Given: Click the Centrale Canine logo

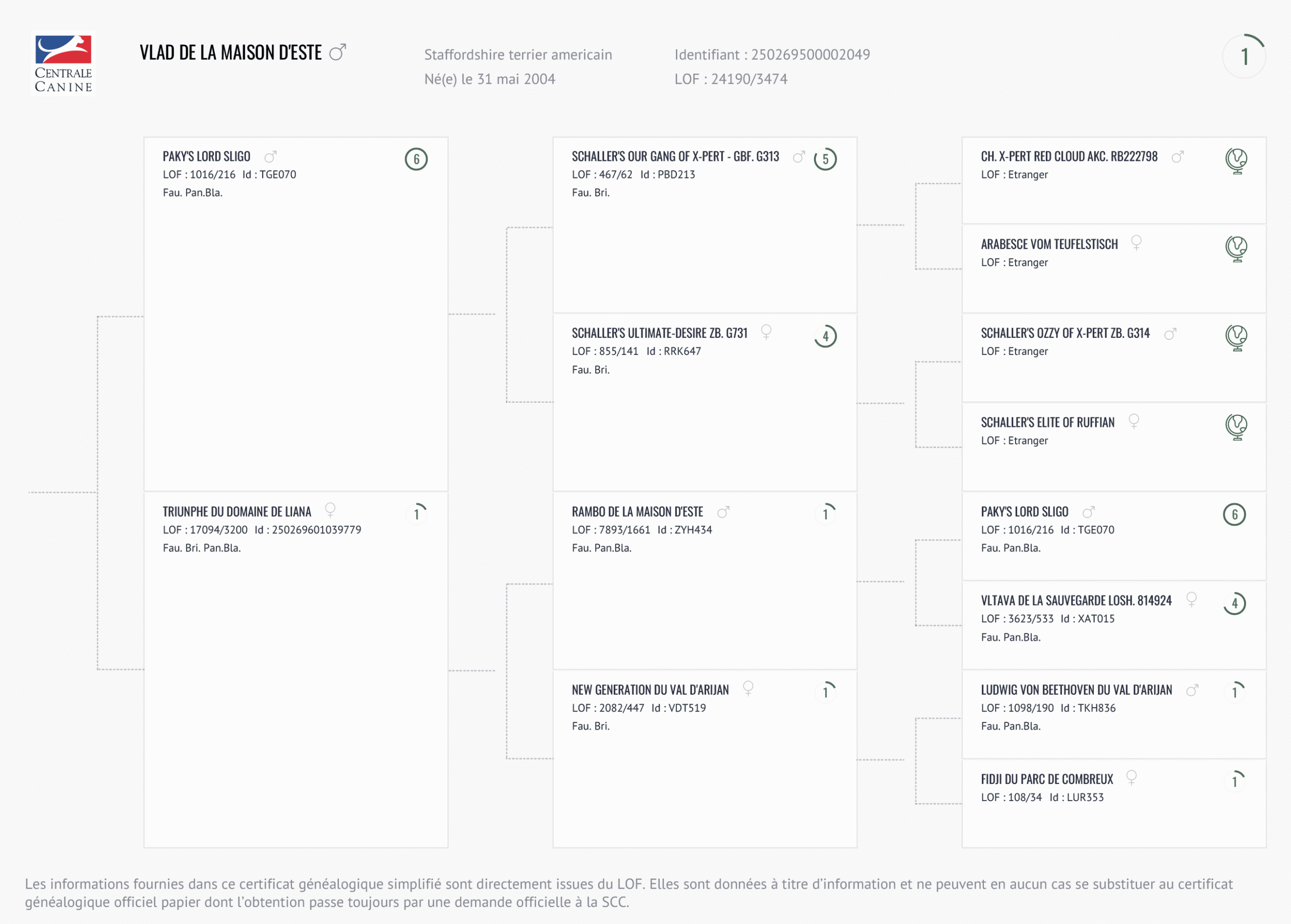Looking at the screenshot, I should click(63, 63).
